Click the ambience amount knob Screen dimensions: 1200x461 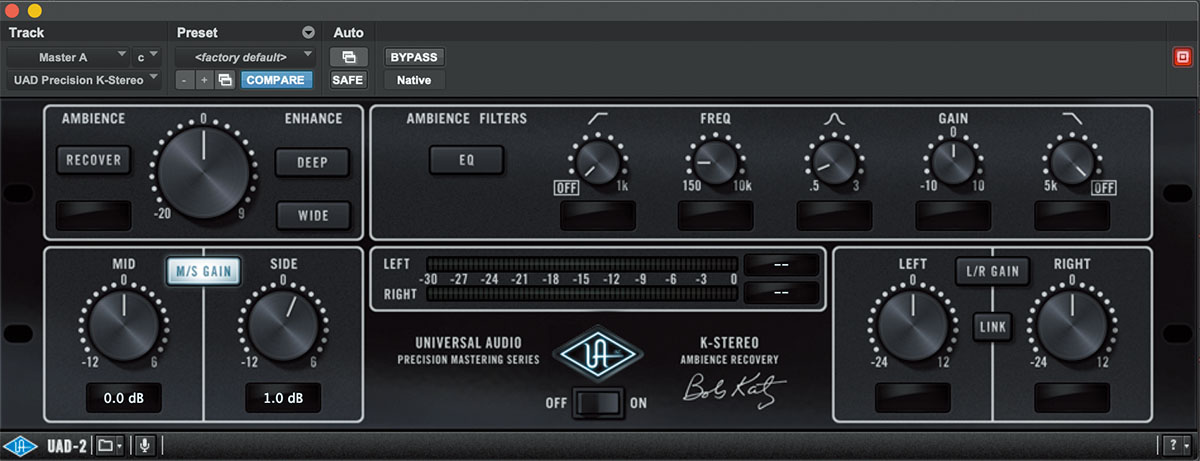point(203,173)
